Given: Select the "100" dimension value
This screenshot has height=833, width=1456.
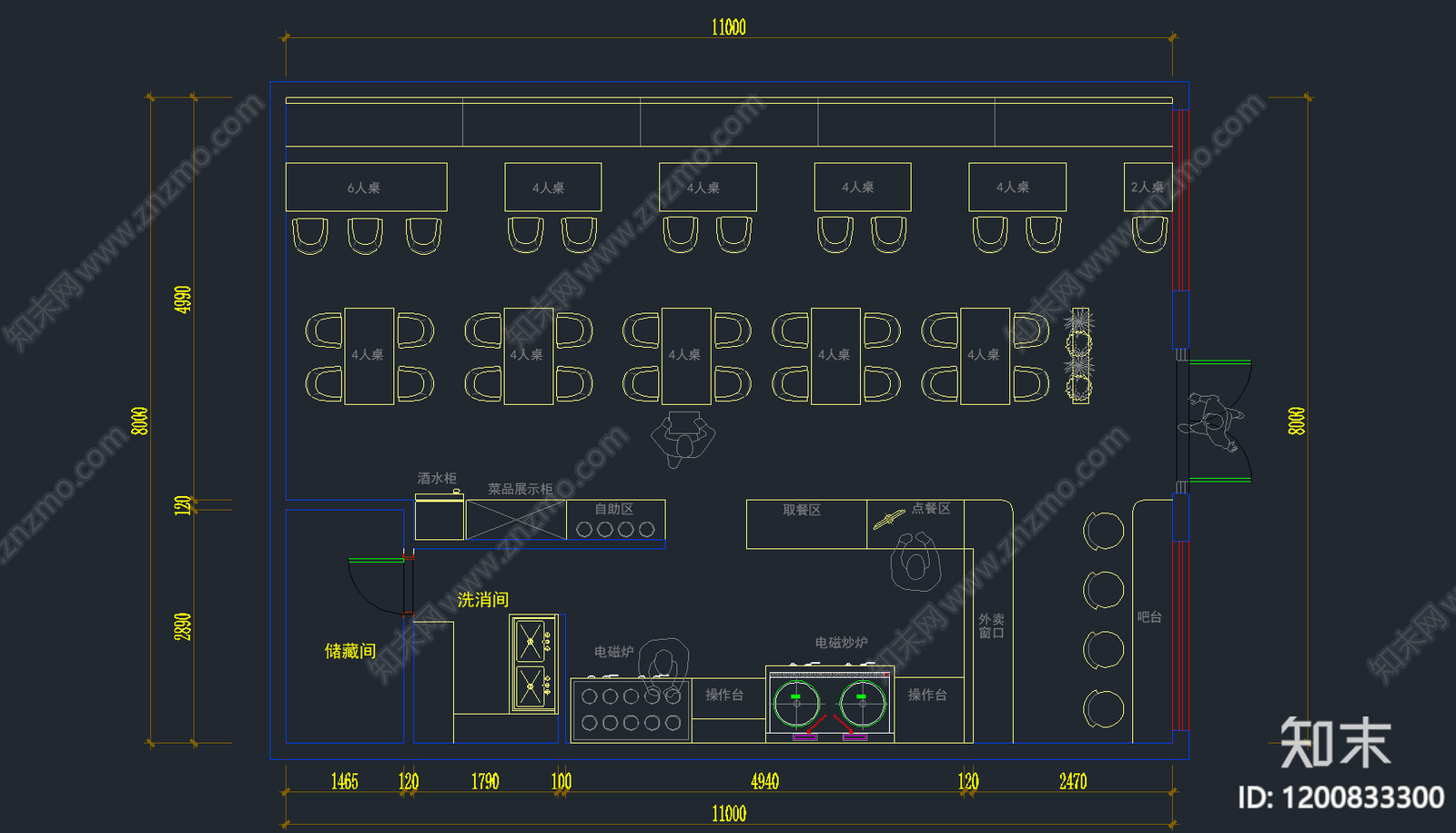Looking at the screenshot, I should click(x=561, y=781).
